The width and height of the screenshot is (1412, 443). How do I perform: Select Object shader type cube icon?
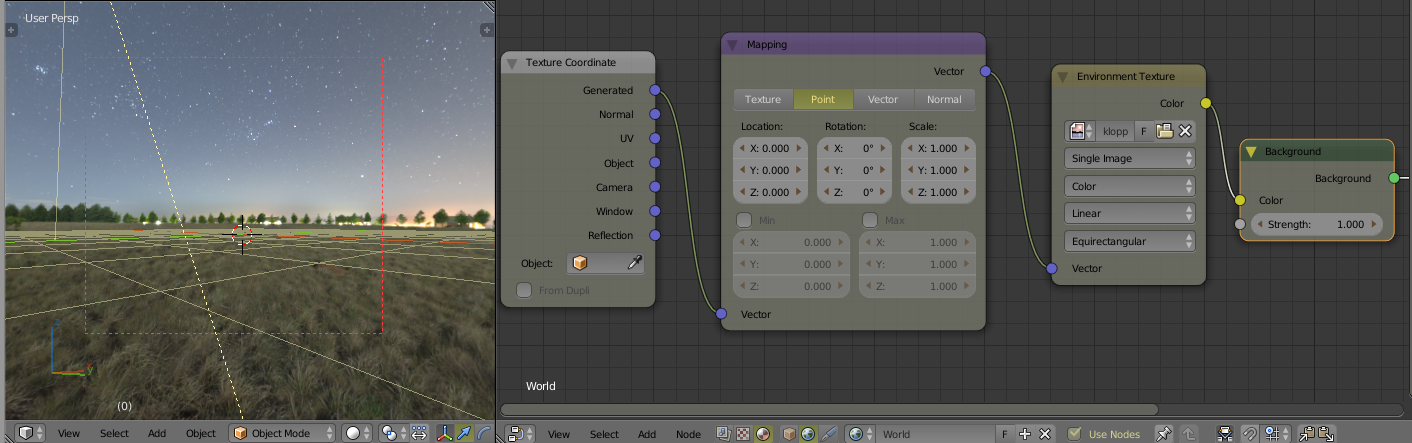pos(789,434)
